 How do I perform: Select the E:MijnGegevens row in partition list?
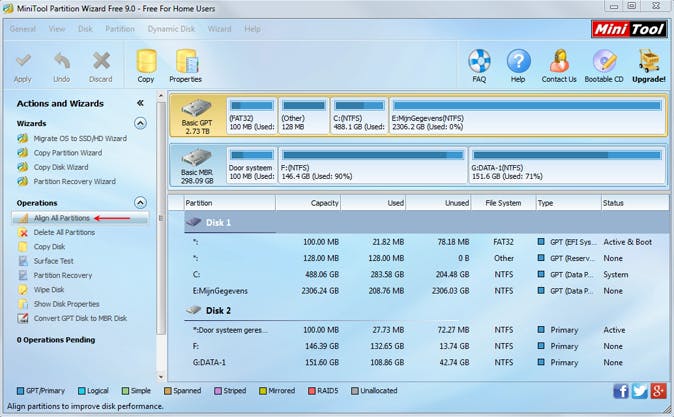point(426,291)
